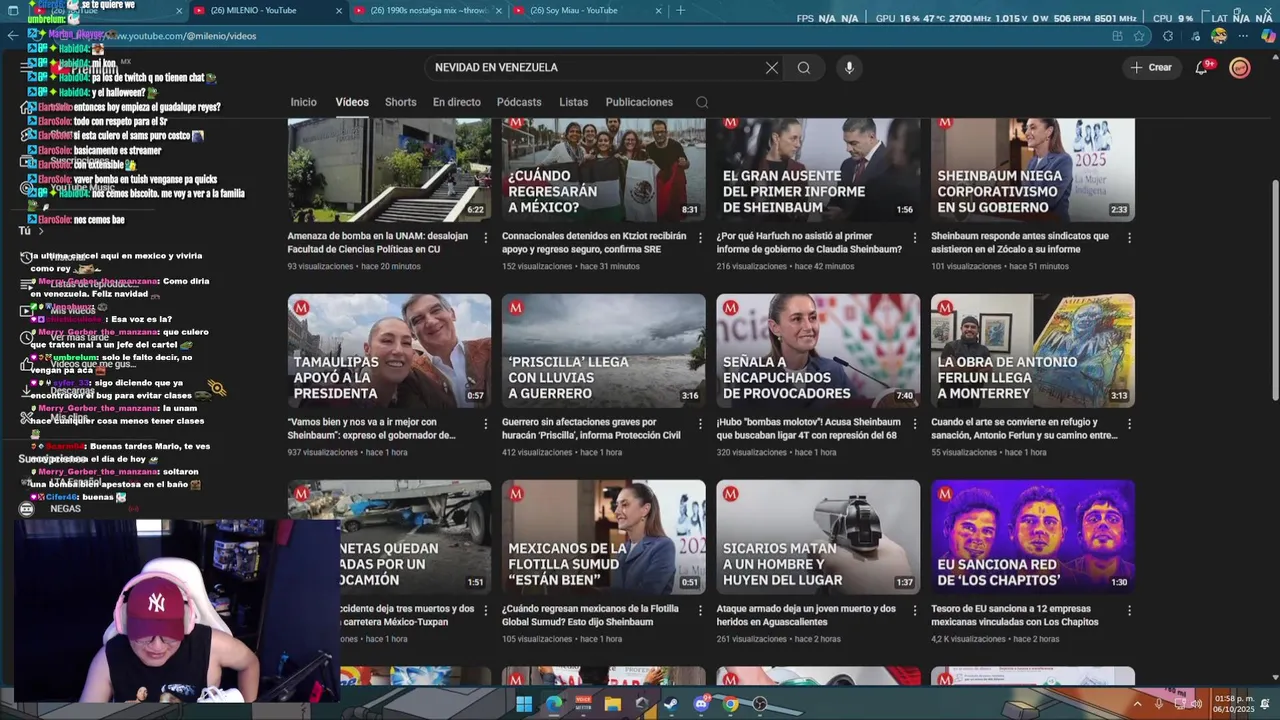This screenshot has width=1280, height=720.
Task: Open SICARIOS MATAN A UN HOMBRE thumbnail
Action: pos(818,537)
